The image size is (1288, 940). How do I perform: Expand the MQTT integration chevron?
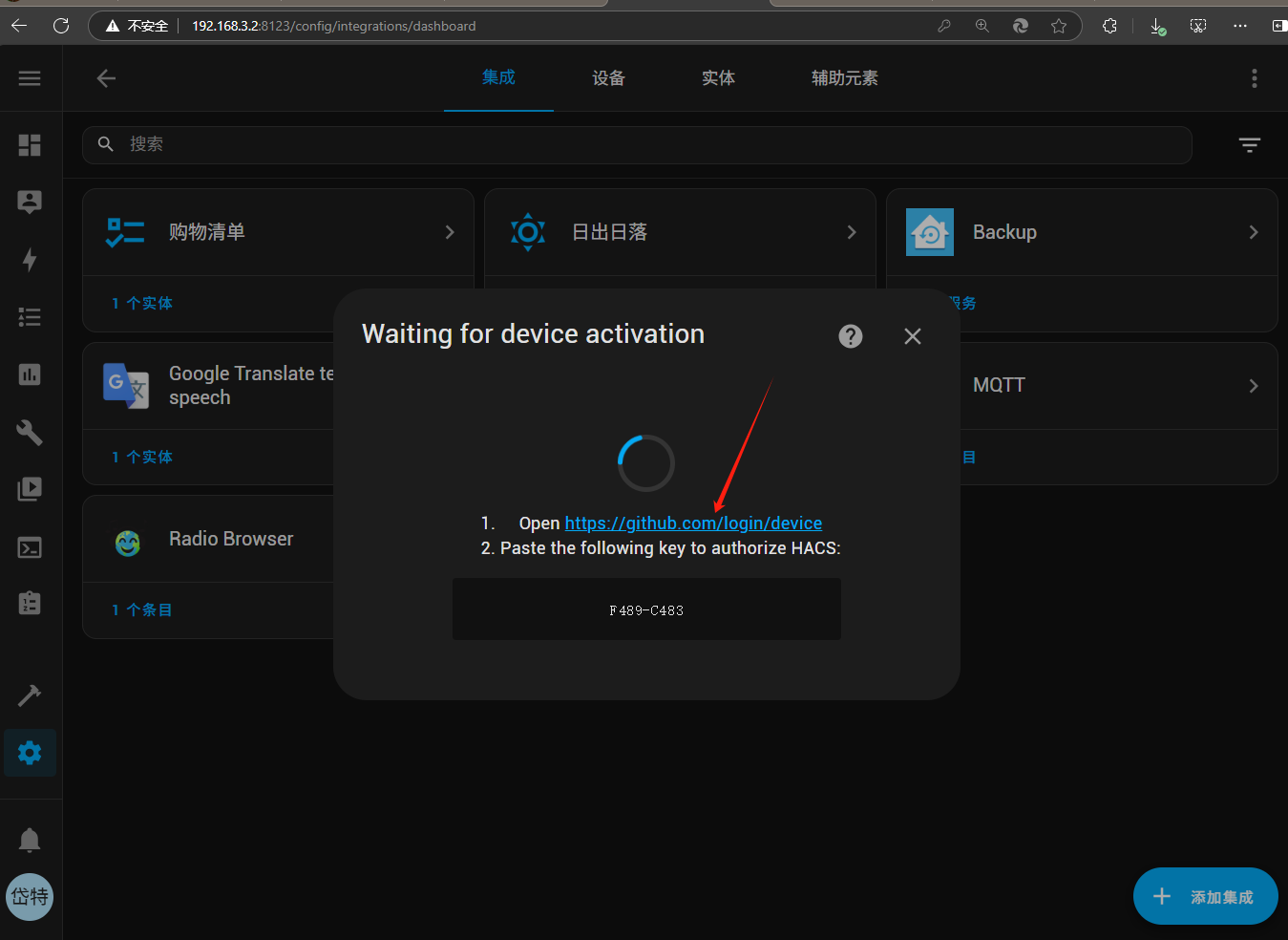[1254, 386]
